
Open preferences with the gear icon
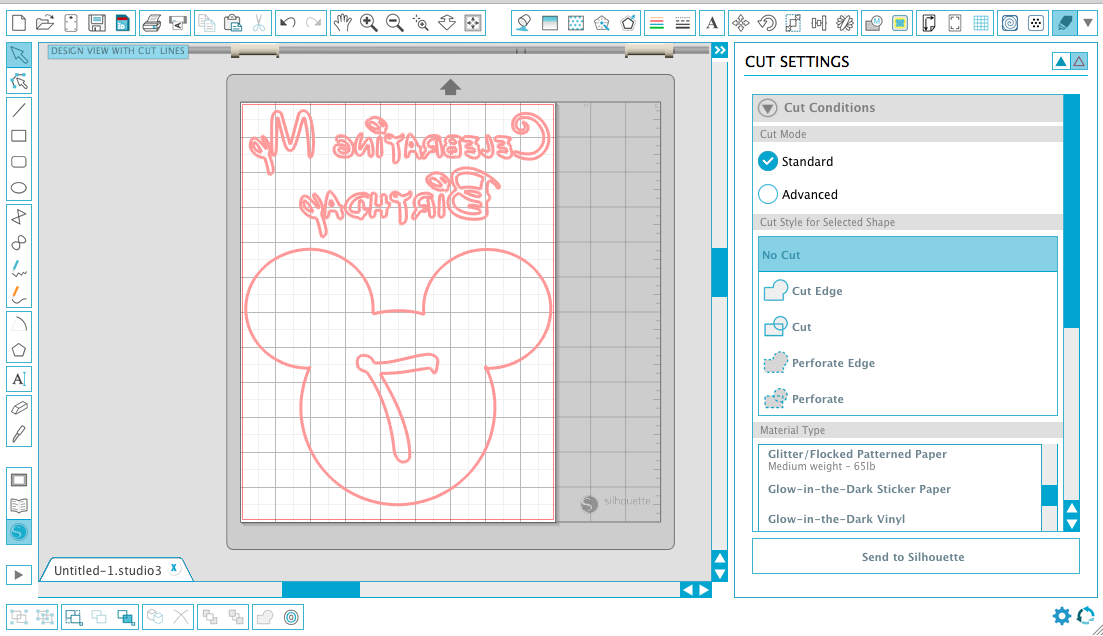click(x=1061, y=616)
